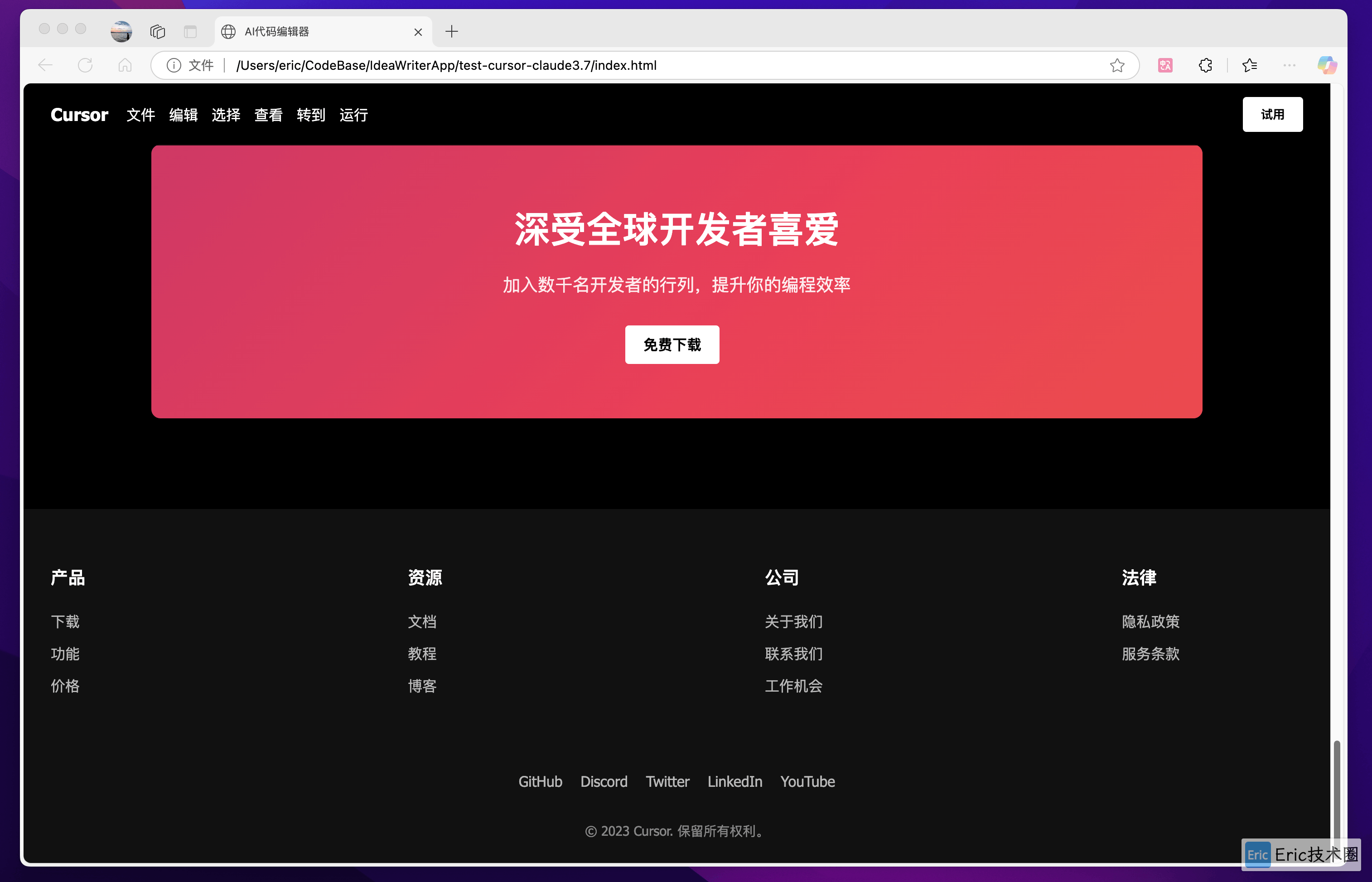Open the Copilot sidebar icon

1327,65
